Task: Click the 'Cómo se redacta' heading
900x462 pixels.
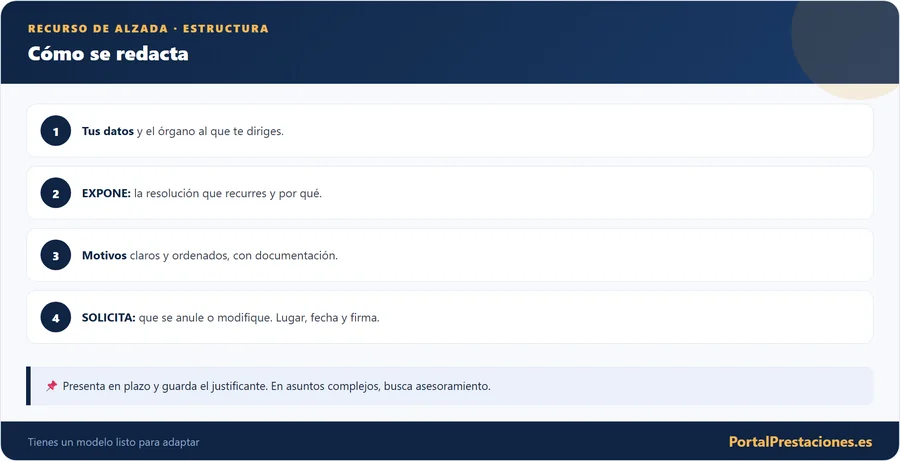Action: [x=108, y=53]
